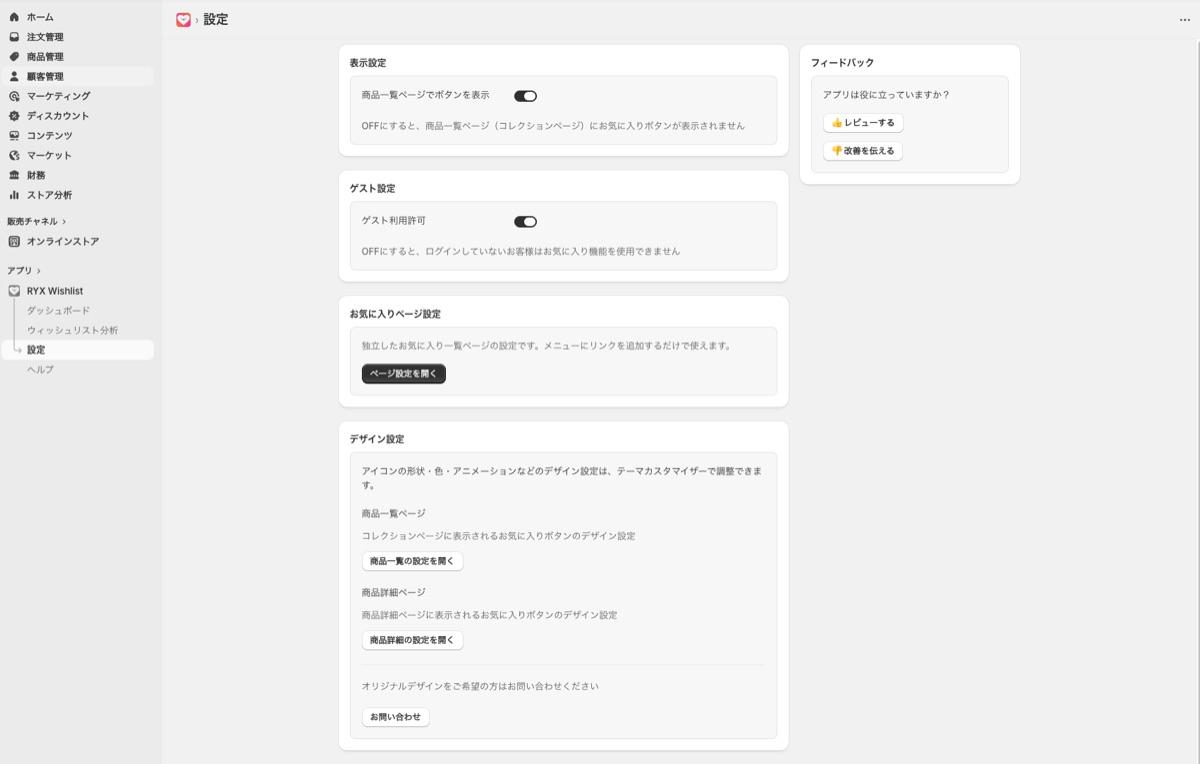Click the RYX Wishlist heart app icon
This screenshot has height=764, width=1200.
14,290
